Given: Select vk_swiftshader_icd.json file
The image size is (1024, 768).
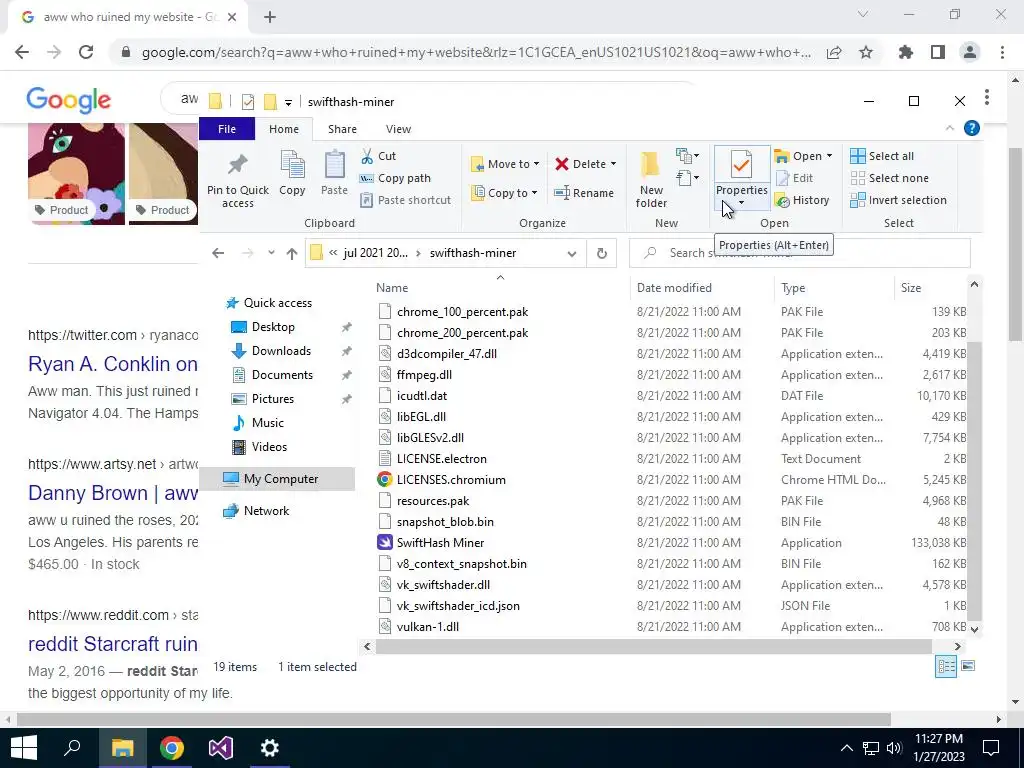Looking at the screenshot, I should (x=458, y=606).
